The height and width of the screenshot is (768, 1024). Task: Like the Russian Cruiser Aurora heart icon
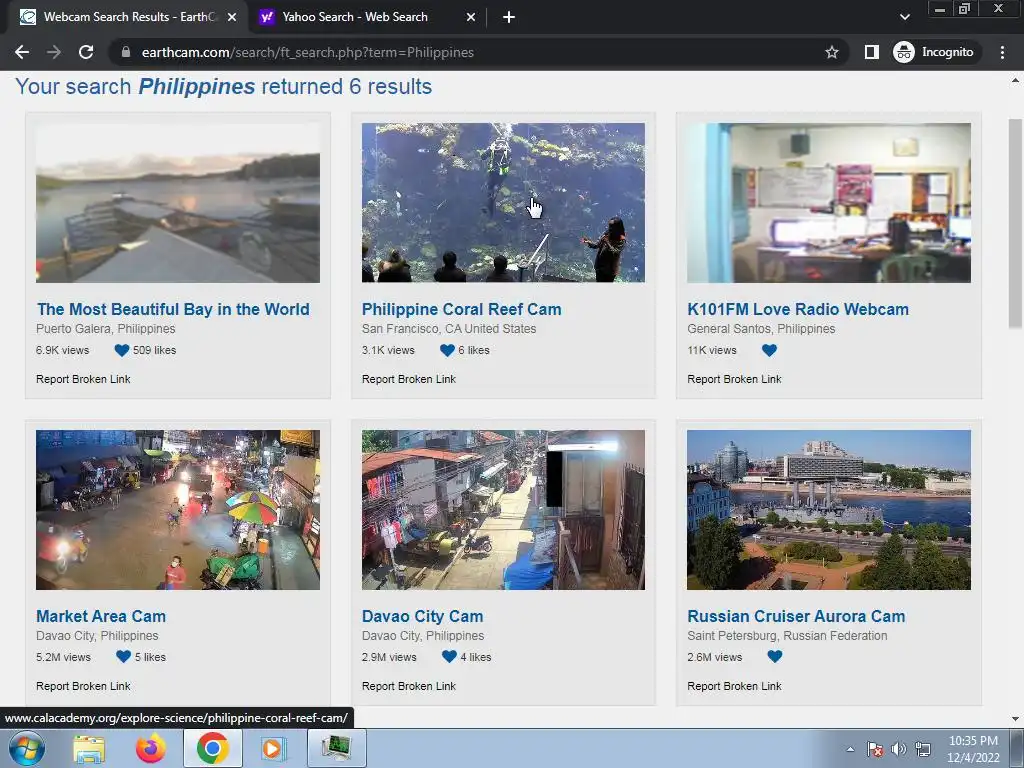coord(775,656)
